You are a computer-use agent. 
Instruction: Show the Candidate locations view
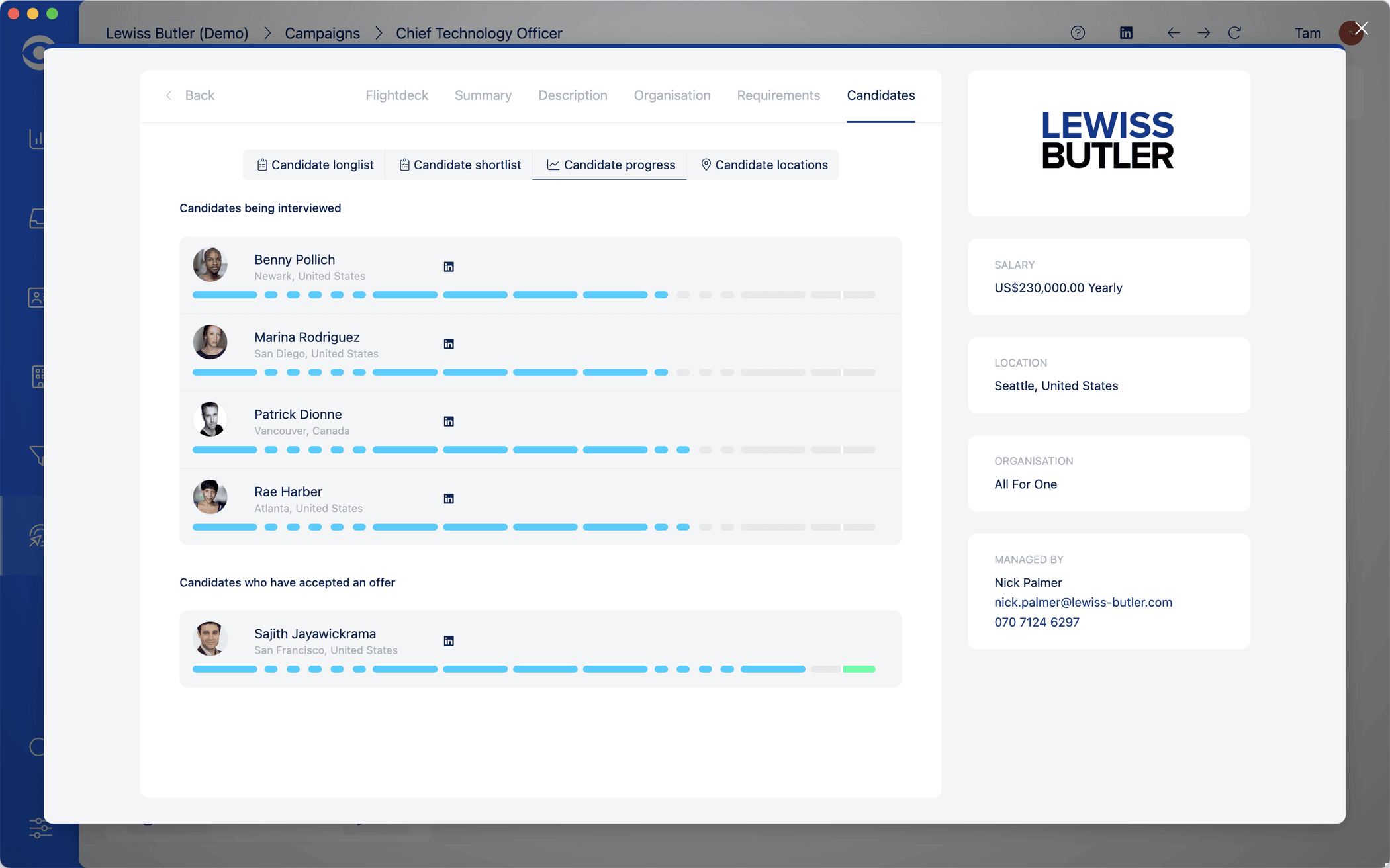tap(764, 165)
